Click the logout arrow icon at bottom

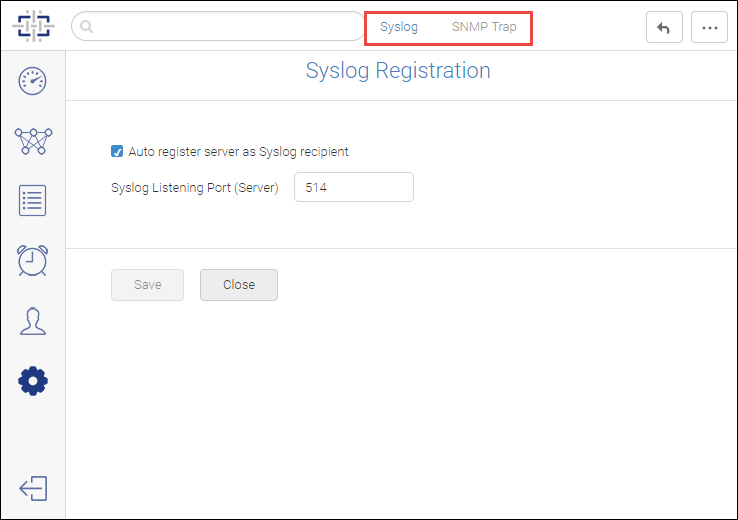click(33, 488)
